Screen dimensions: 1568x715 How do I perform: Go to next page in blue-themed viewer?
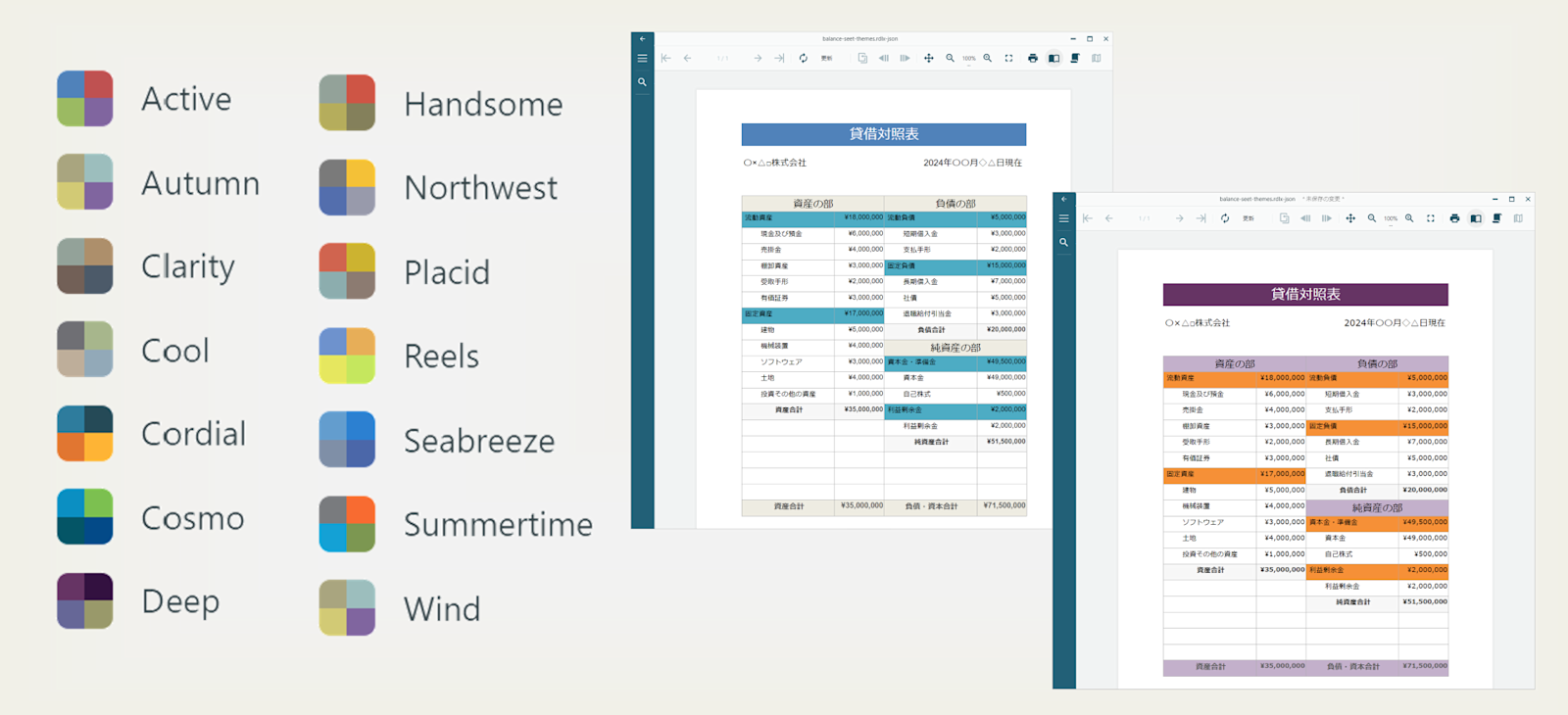[x=758, y=59]
